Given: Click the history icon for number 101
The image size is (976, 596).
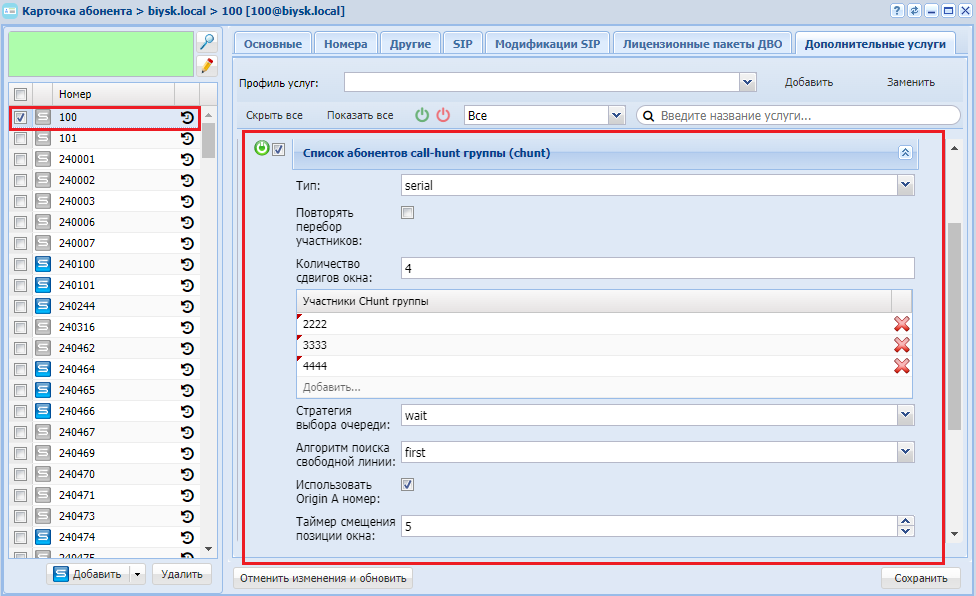Looking at the screenshot, I should coord(187,139).
